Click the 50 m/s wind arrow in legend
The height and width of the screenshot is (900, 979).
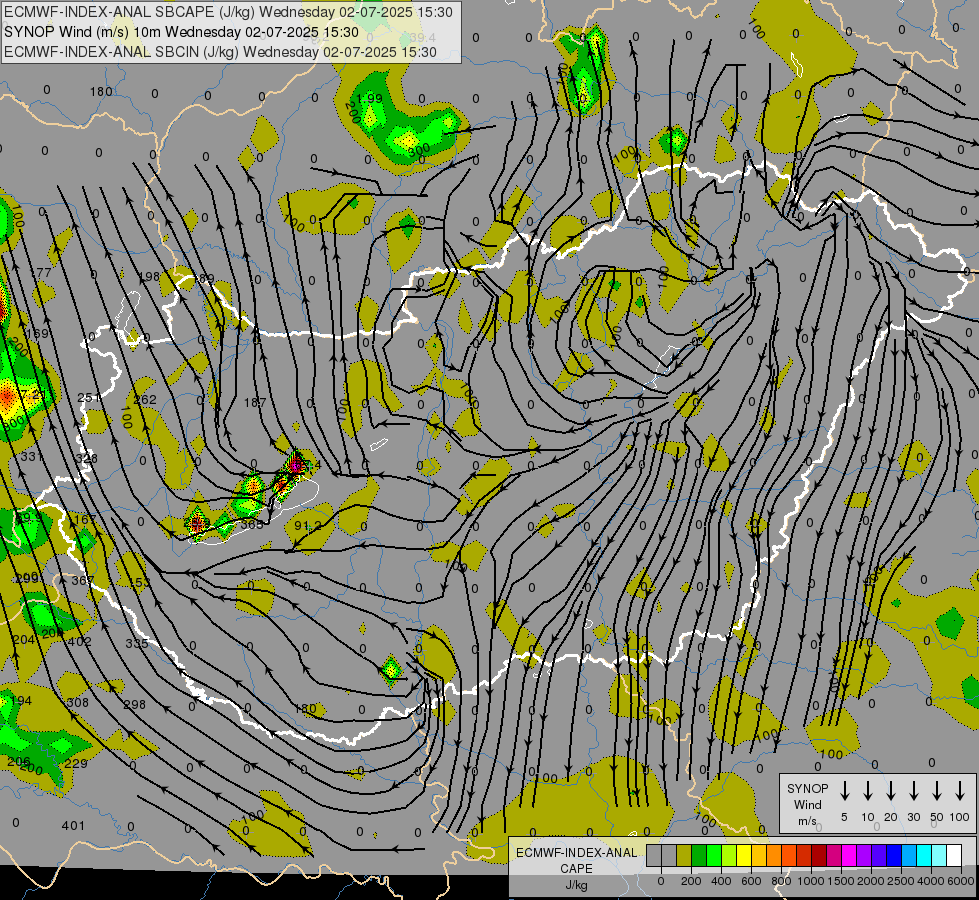[937, 791]
